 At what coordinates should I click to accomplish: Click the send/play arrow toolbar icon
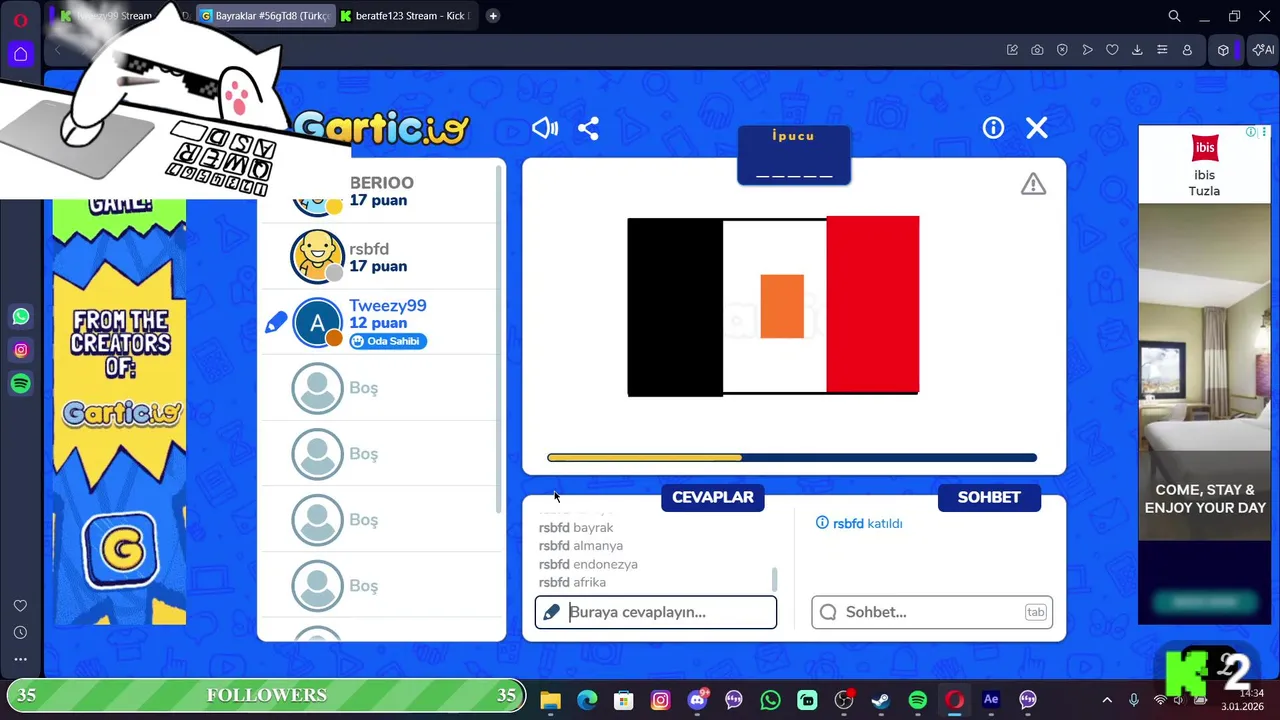(1087, 50)
